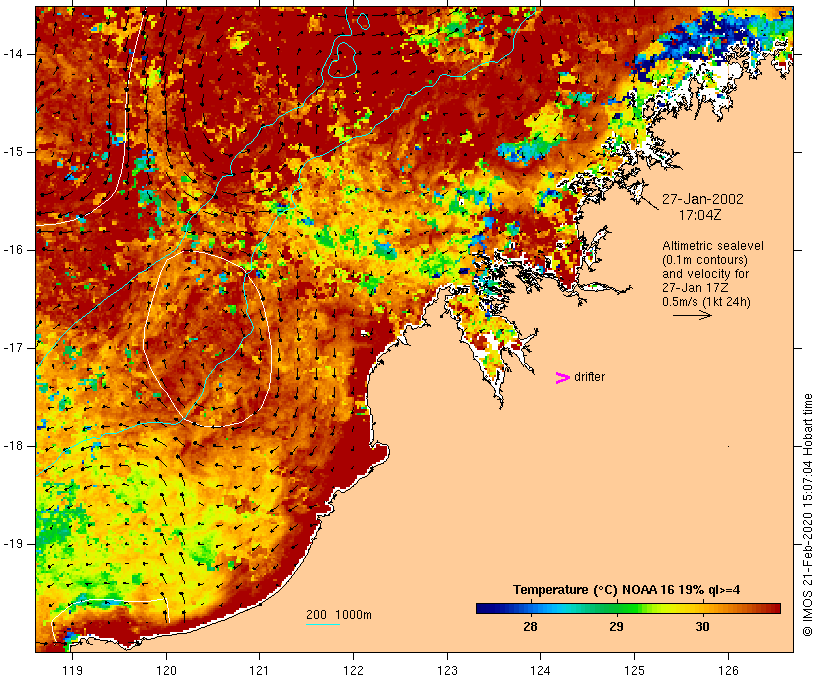Click the 'and velocity for' text
The height and width of the screenshot is (680, 820).
click(x=705, y=274)
